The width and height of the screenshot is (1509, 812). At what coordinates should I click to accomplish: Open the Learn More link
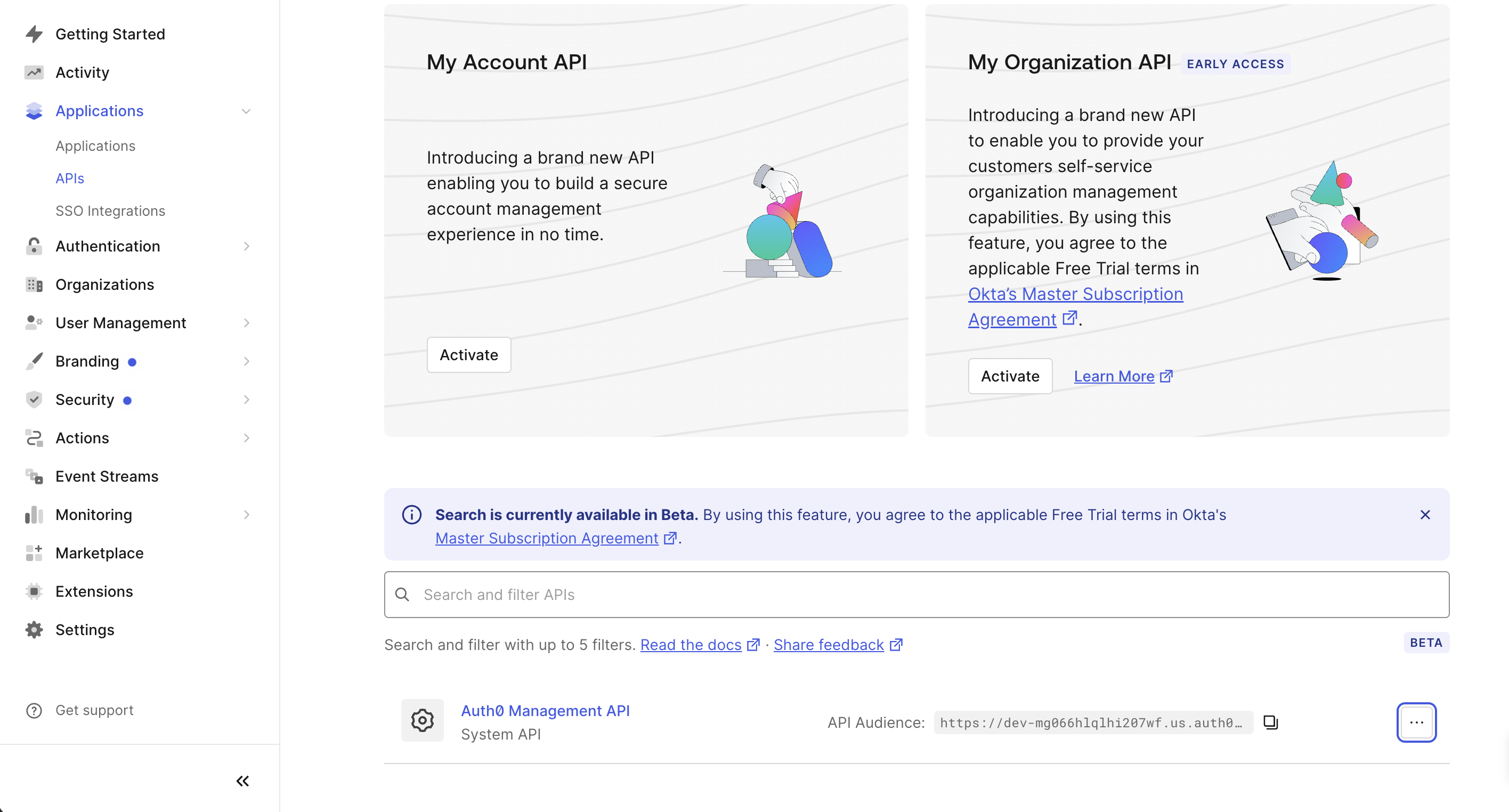[x=1123, y=376]
